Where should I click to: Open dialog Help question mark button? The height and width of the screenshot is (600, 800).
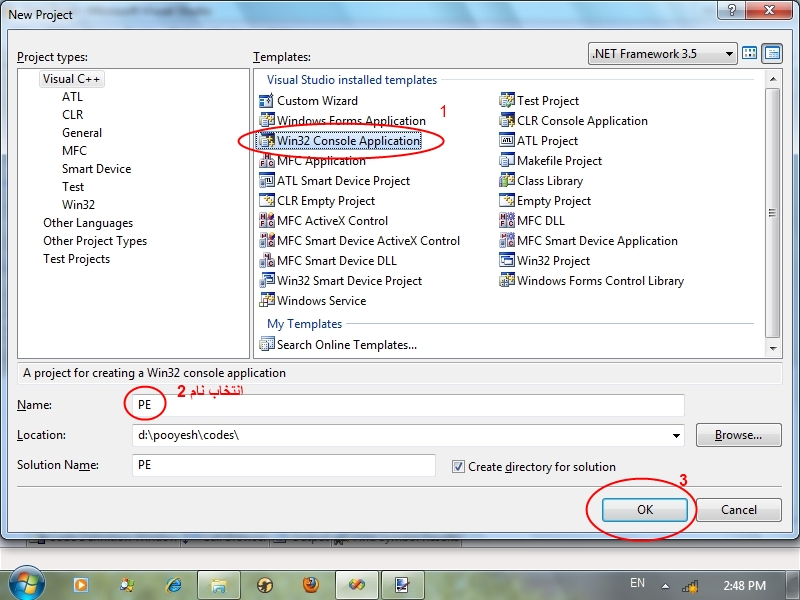point(732,10)
